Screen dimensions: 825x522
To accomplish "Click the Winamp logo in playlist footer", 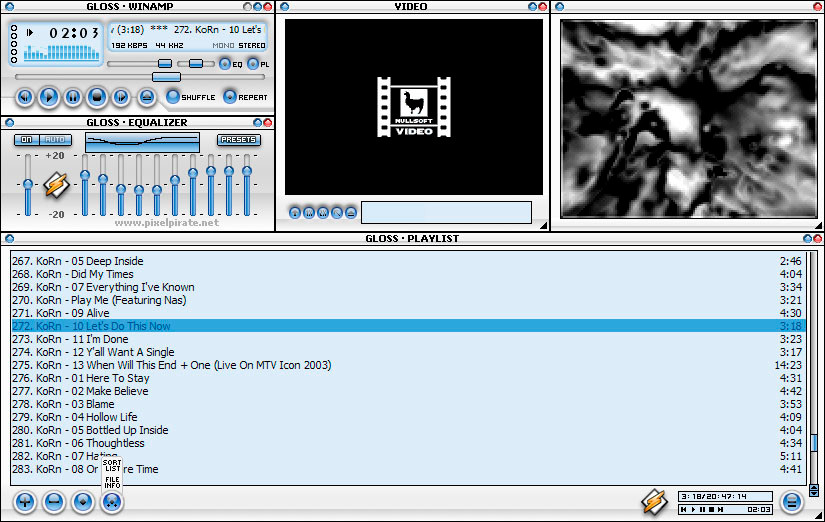I will (654, 501).
